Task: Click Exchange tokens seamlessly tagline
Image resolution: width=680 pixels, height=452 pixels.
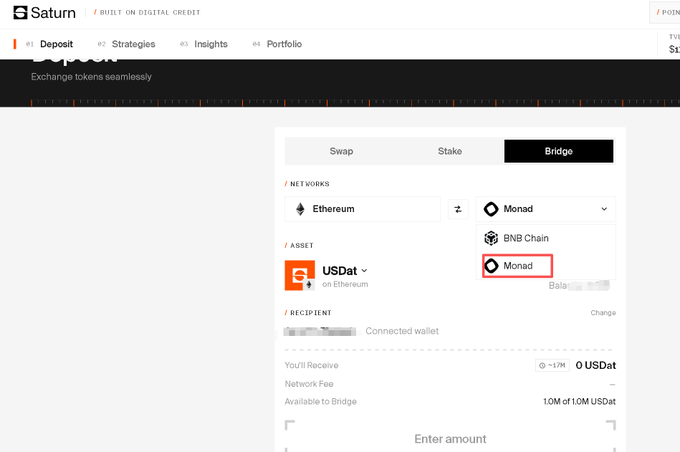Action: click(x=91, y=77)
